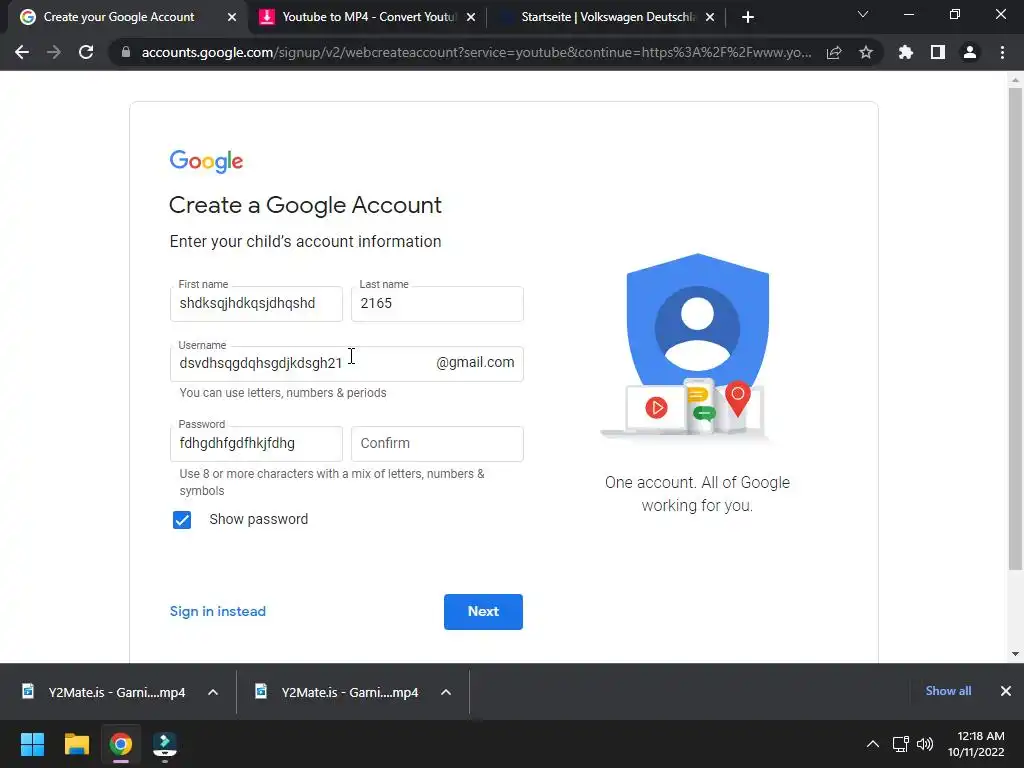
Task: Click "One account. All of Google" text
Action: pos(697,483)
